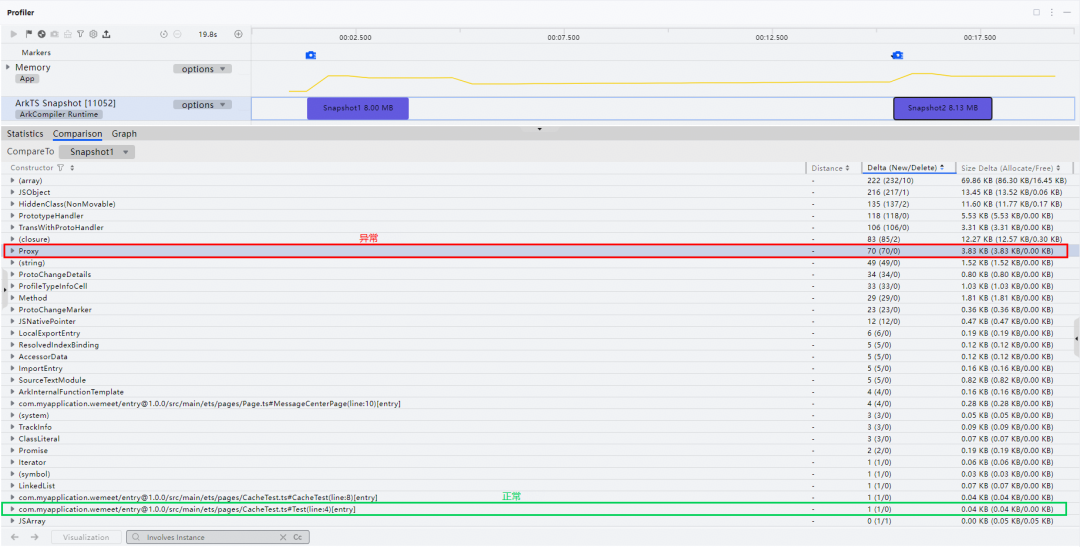Click the first camera marker on timeline

click(311, 54)
